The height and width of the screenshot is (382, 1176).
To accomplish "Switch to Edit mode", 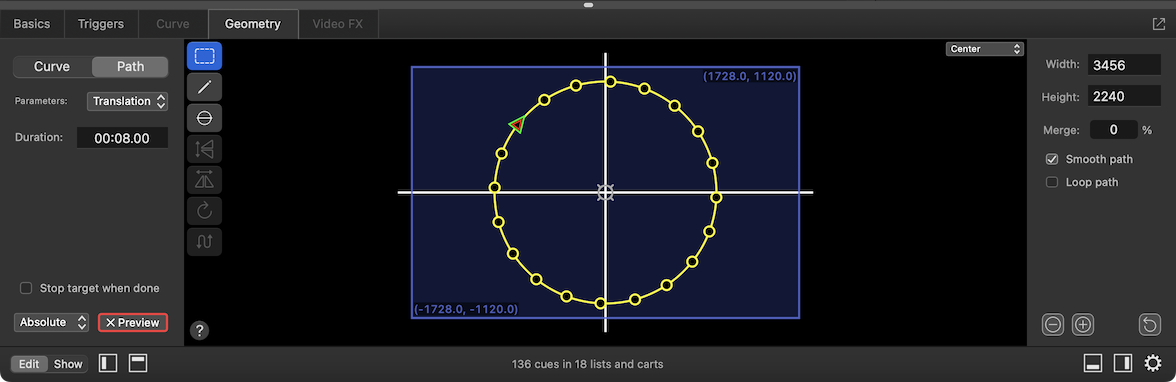I will [x=29, y=364].
